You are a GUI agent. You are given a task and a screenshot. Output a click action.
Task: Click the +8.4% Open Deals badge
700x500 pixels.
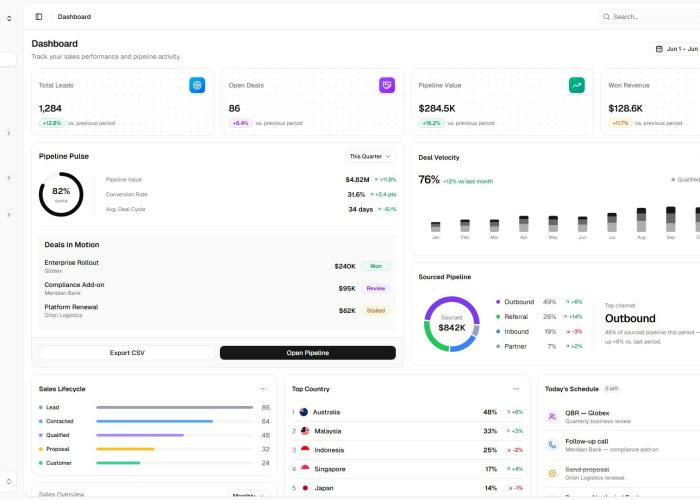click(x=241, y=123)
